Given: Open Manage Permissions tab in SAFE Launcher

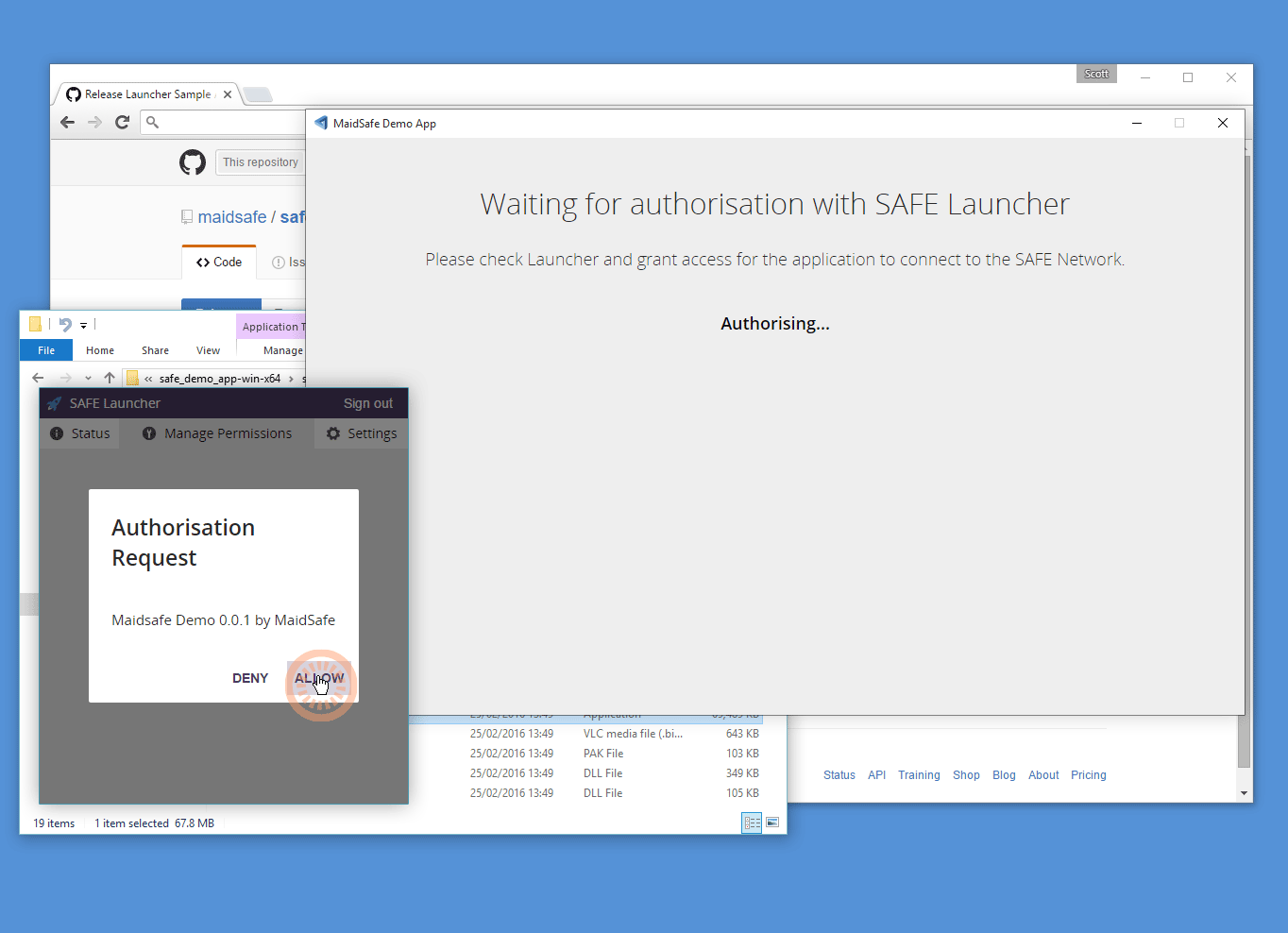Looking at the screenshot, I should pos(217,433).
